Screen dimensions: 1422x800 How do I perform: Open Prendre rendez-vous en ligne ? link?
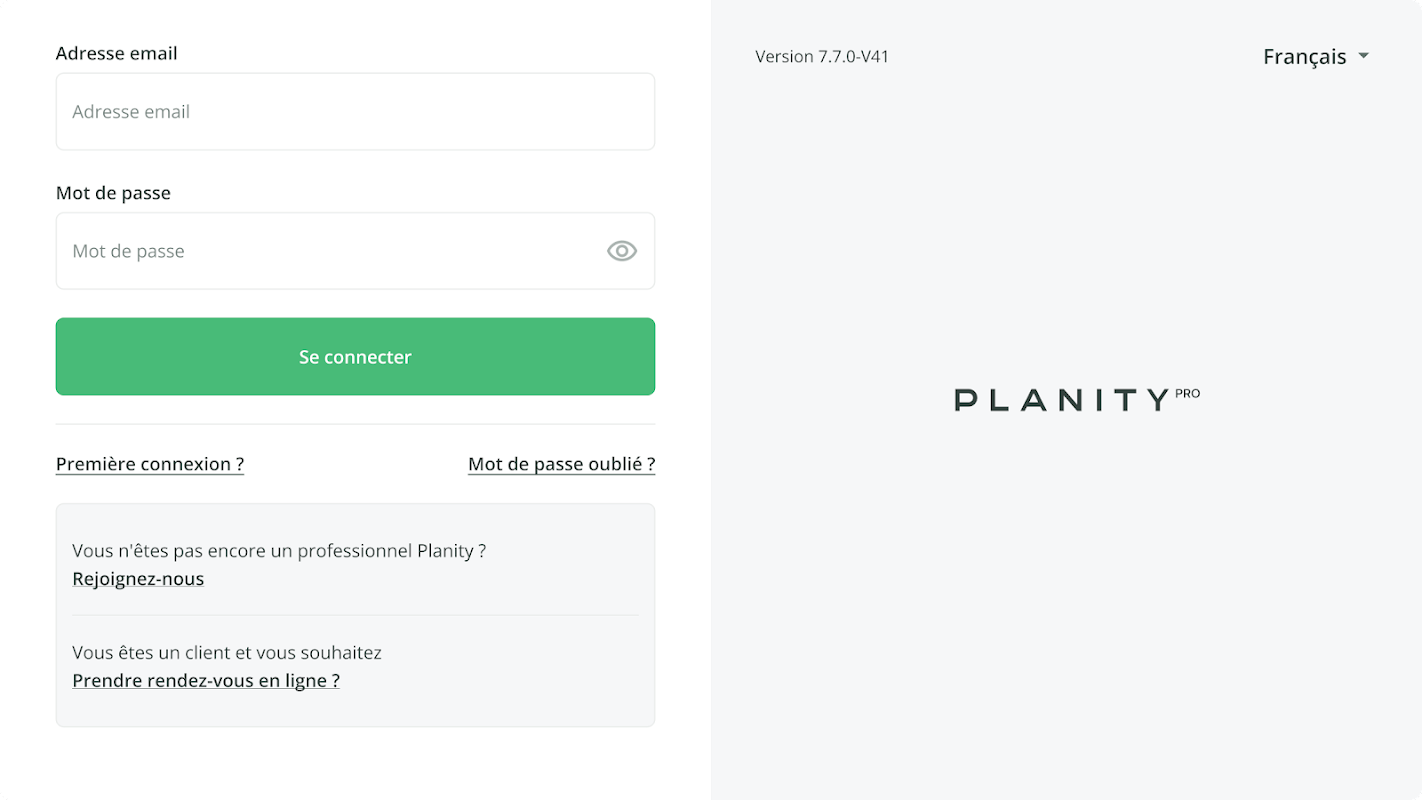[206, 681]
